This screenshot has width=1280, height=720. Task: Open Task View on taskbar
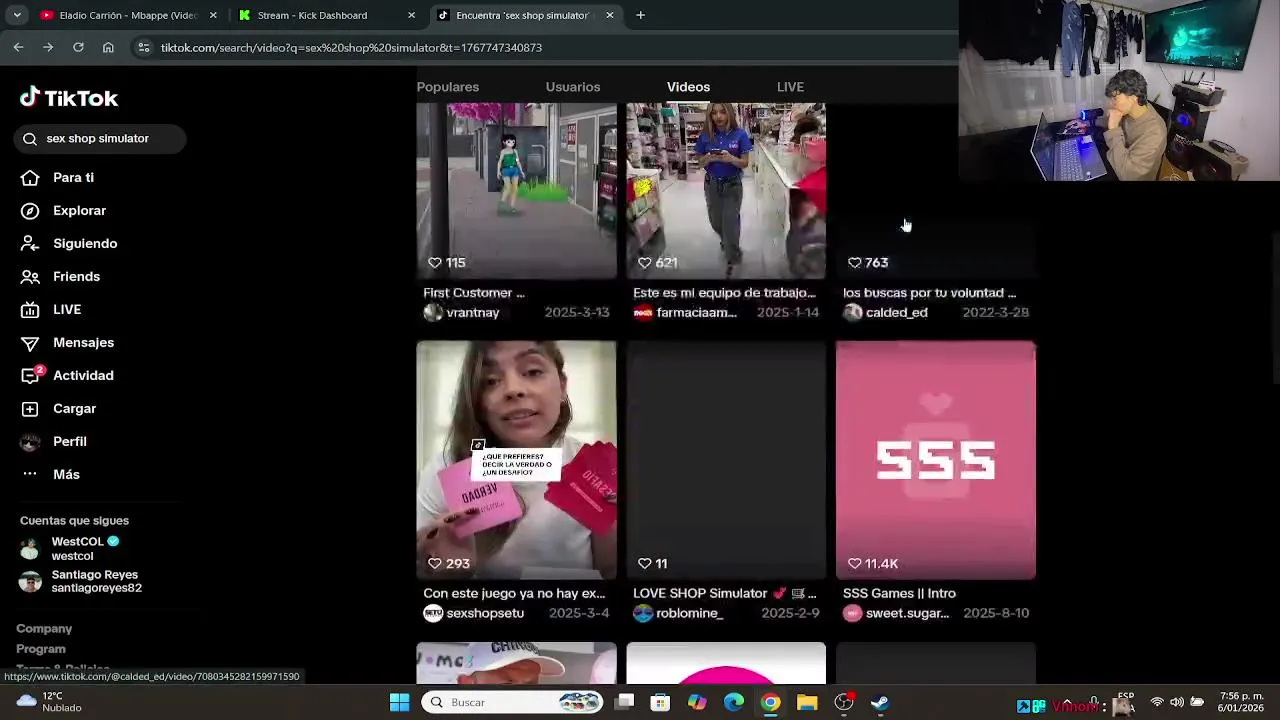pos(624,702)
